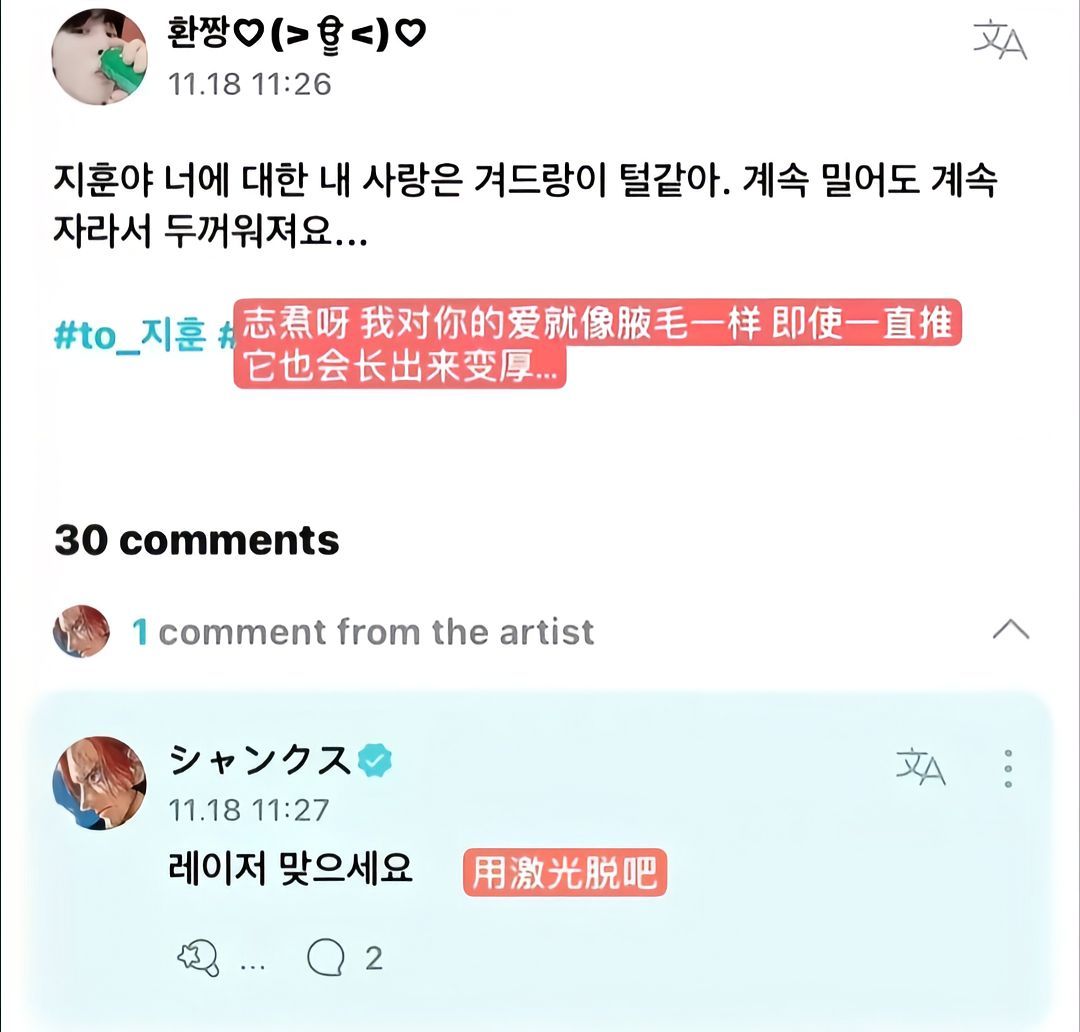The image size is (1080, 1032).
Task: Open the シャンクス username profile
Action: [260, 761]
